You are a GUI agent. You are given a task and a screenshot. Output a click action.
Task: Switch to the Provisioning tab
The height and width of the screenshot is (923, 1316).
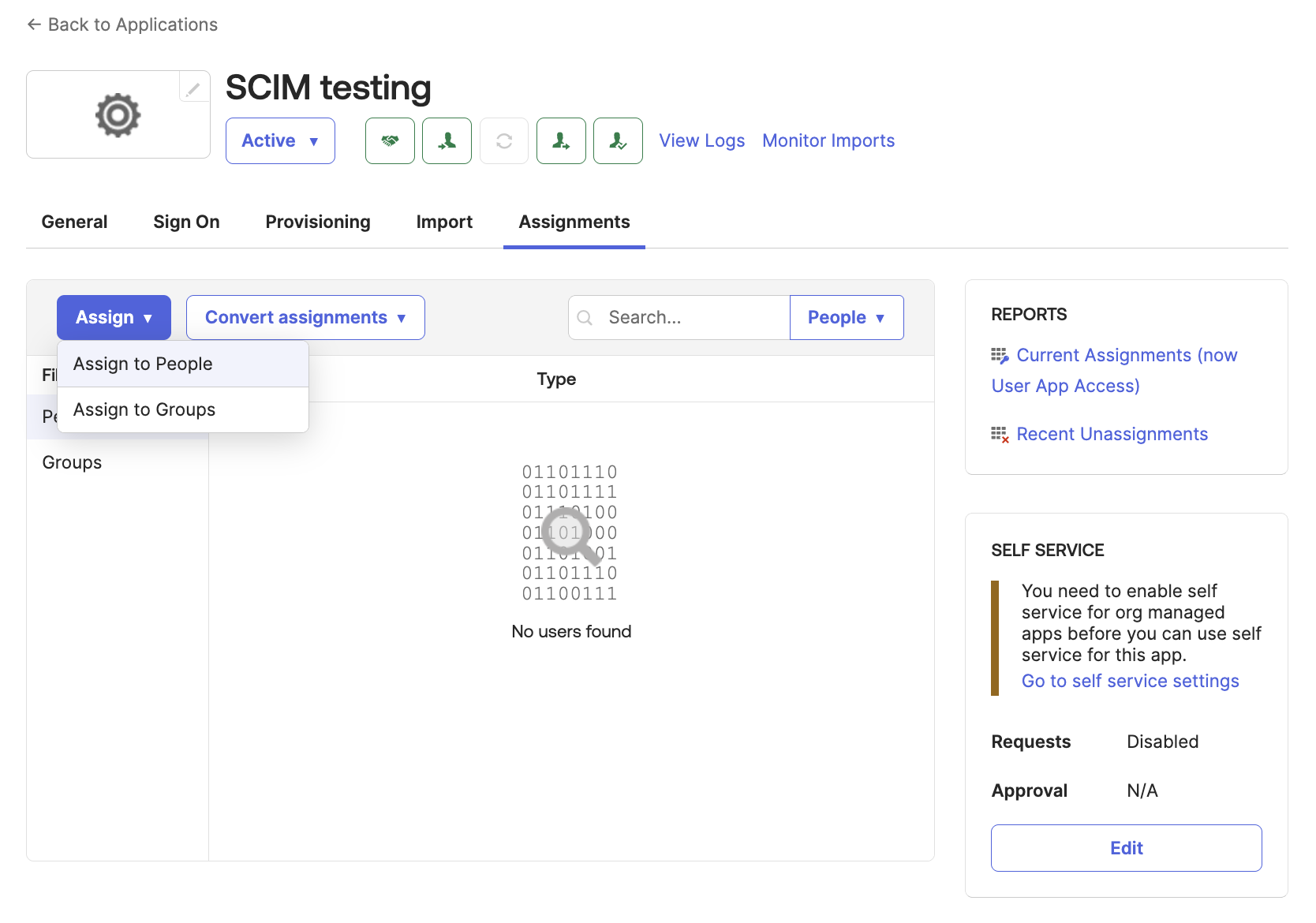318,222
